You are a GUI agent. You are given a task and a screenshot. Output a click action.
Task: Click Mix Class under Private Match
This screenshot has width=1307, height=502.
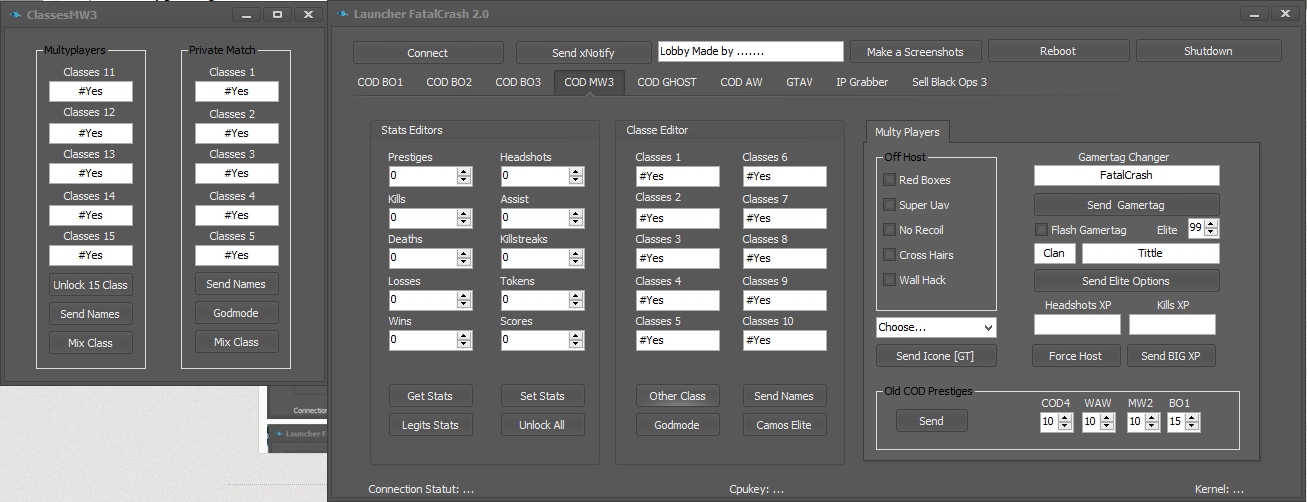(x=236, y=342)
